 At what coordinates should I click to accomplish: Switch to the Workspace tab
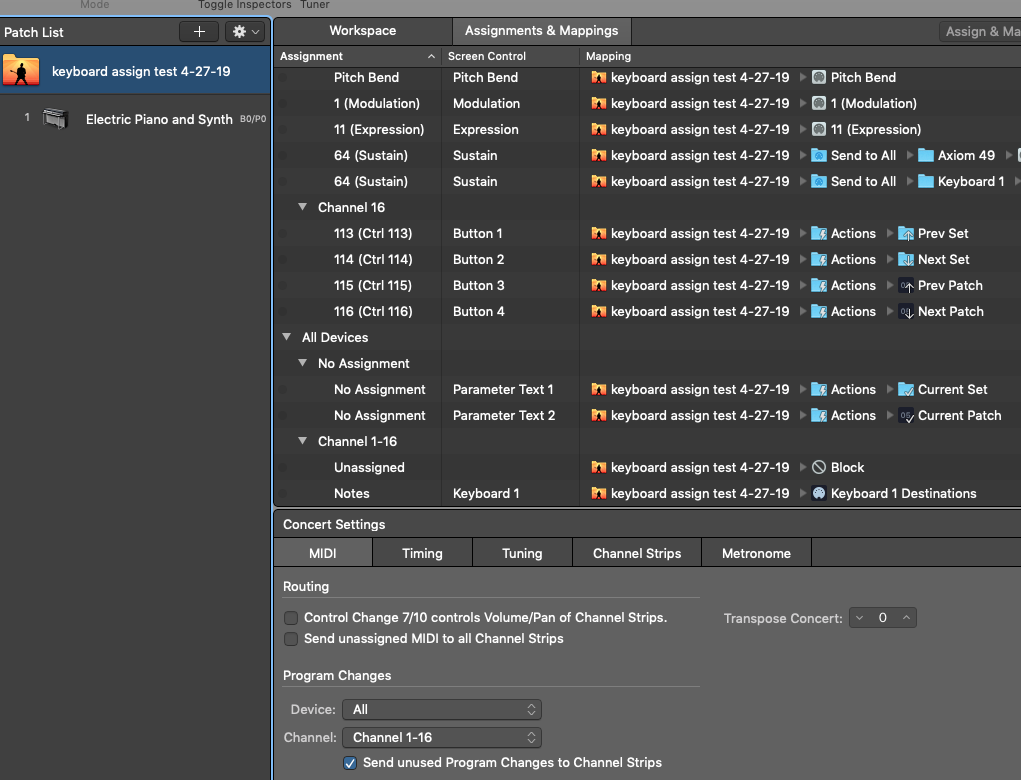pyautogui.click(x=362, y=31)
